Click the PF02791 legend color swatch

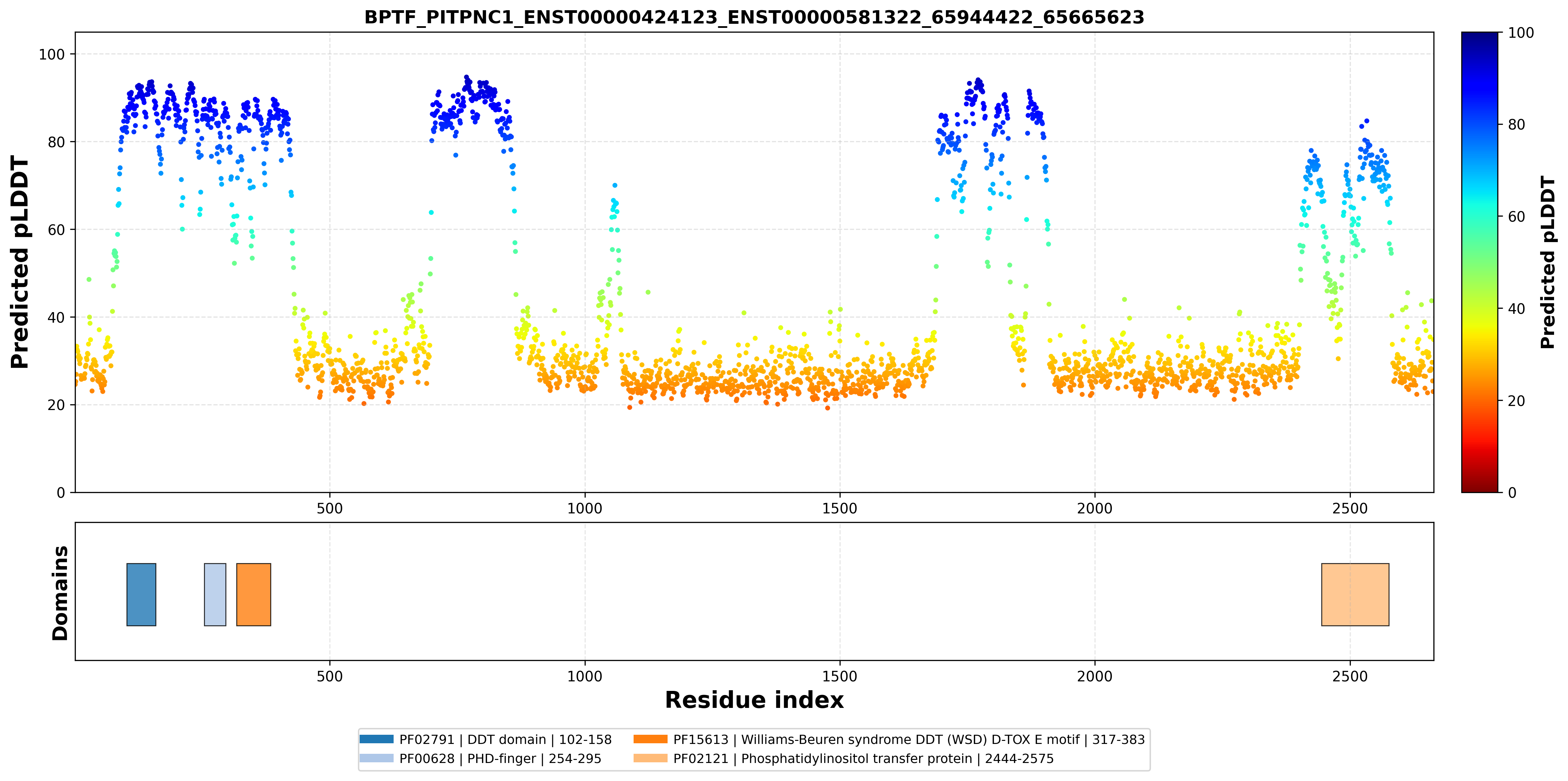pos(376,740)
